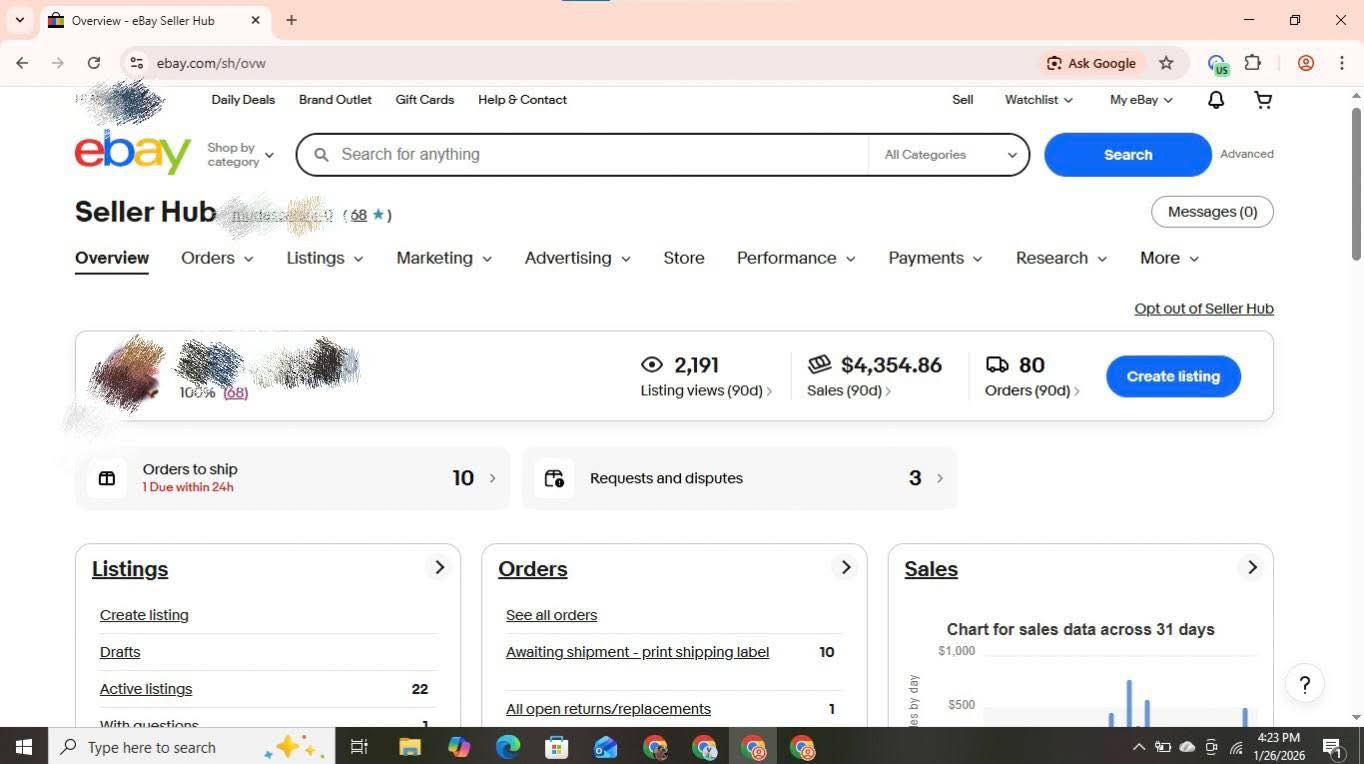Image resolution: width=1364 pixels, height=764 pixels.
Task: Click the browser address bar bookmark star
Action: point(1165,62)
